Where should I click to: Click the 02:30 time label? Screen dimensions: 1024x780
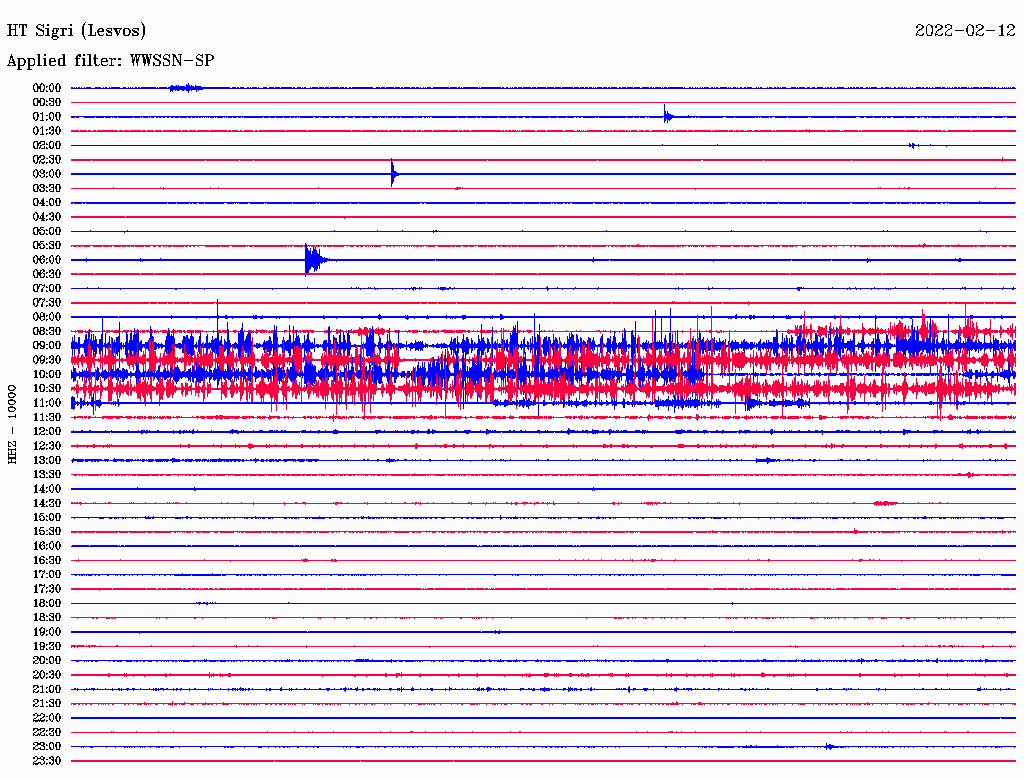tap(47, 160)
